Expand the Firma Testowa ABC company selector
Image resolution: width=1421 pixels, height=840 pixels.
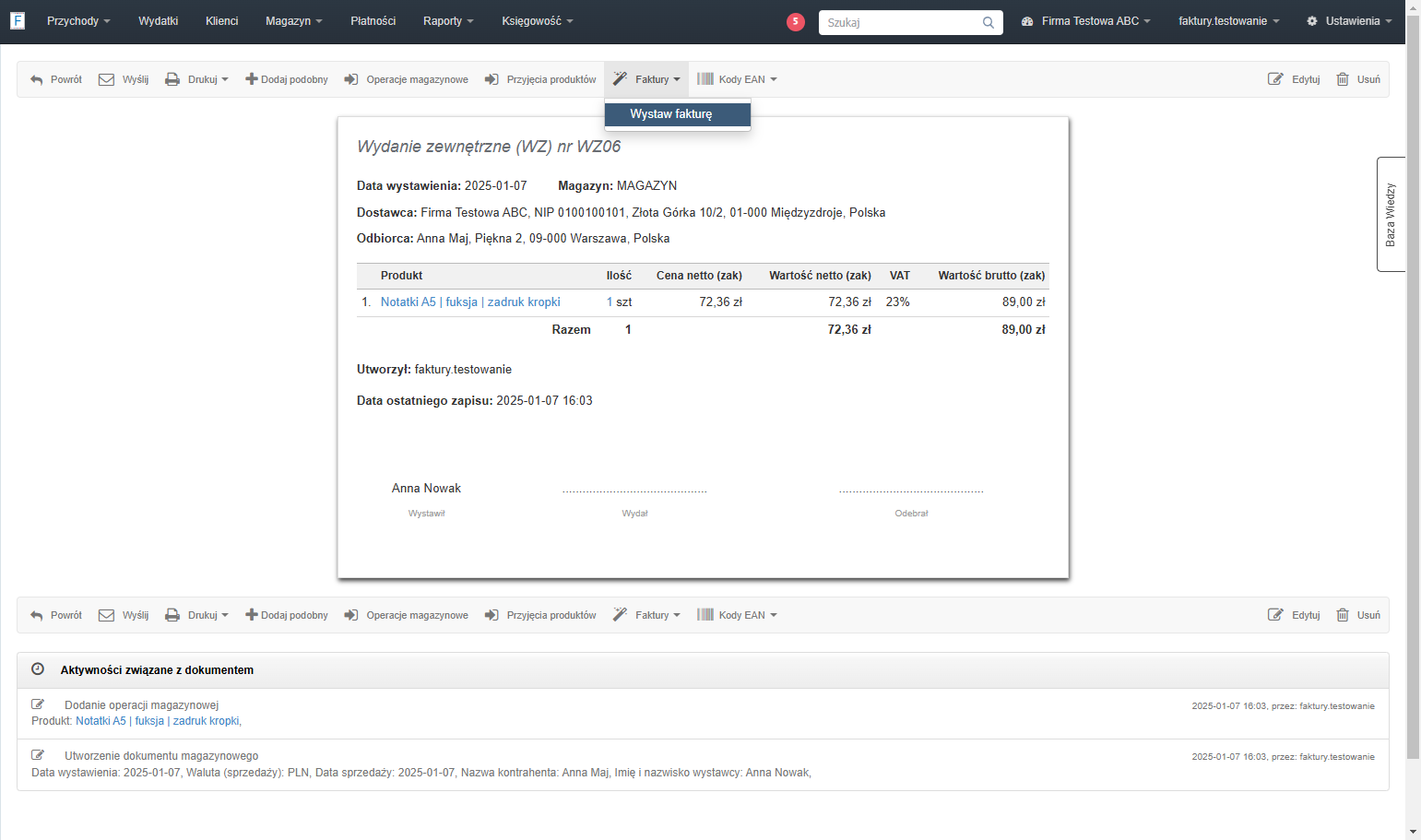tap(1086, 21)
